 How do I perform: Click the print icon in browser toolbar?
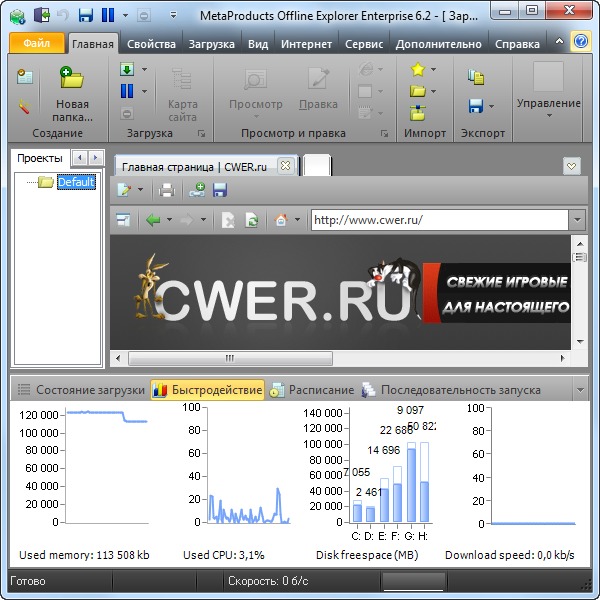[x=167, y=190]
